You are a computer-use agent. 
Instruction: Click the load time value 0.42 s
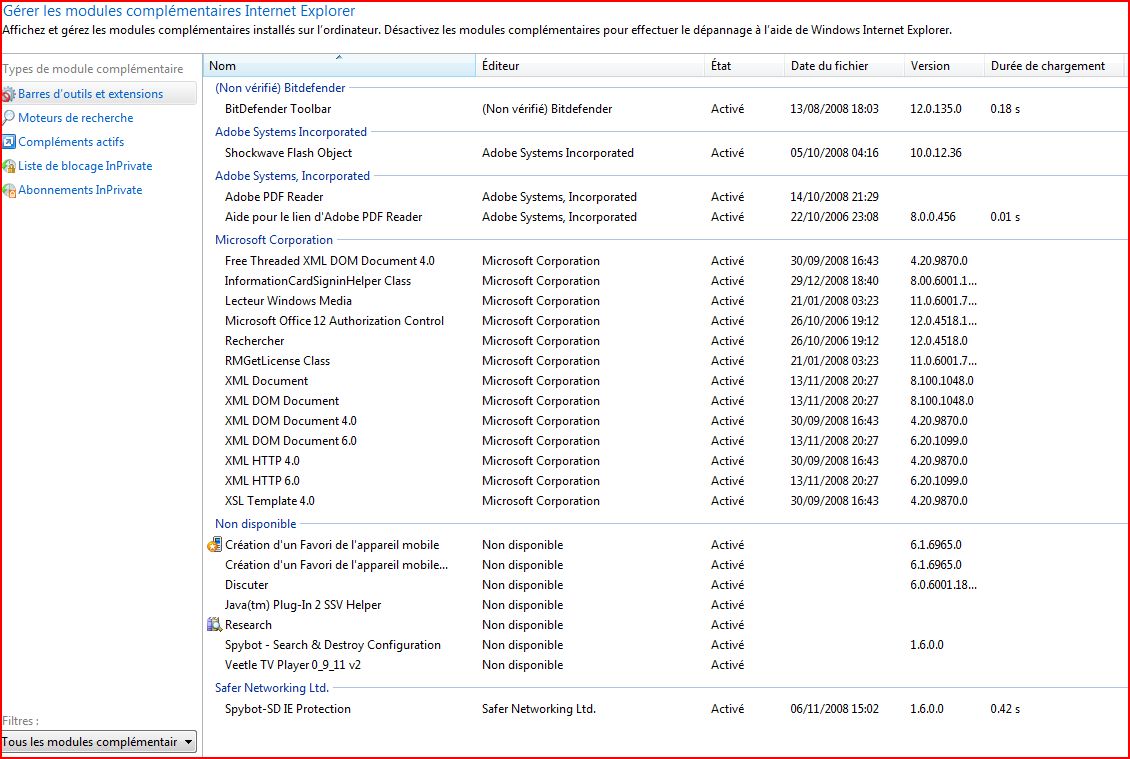(1005, 709)
